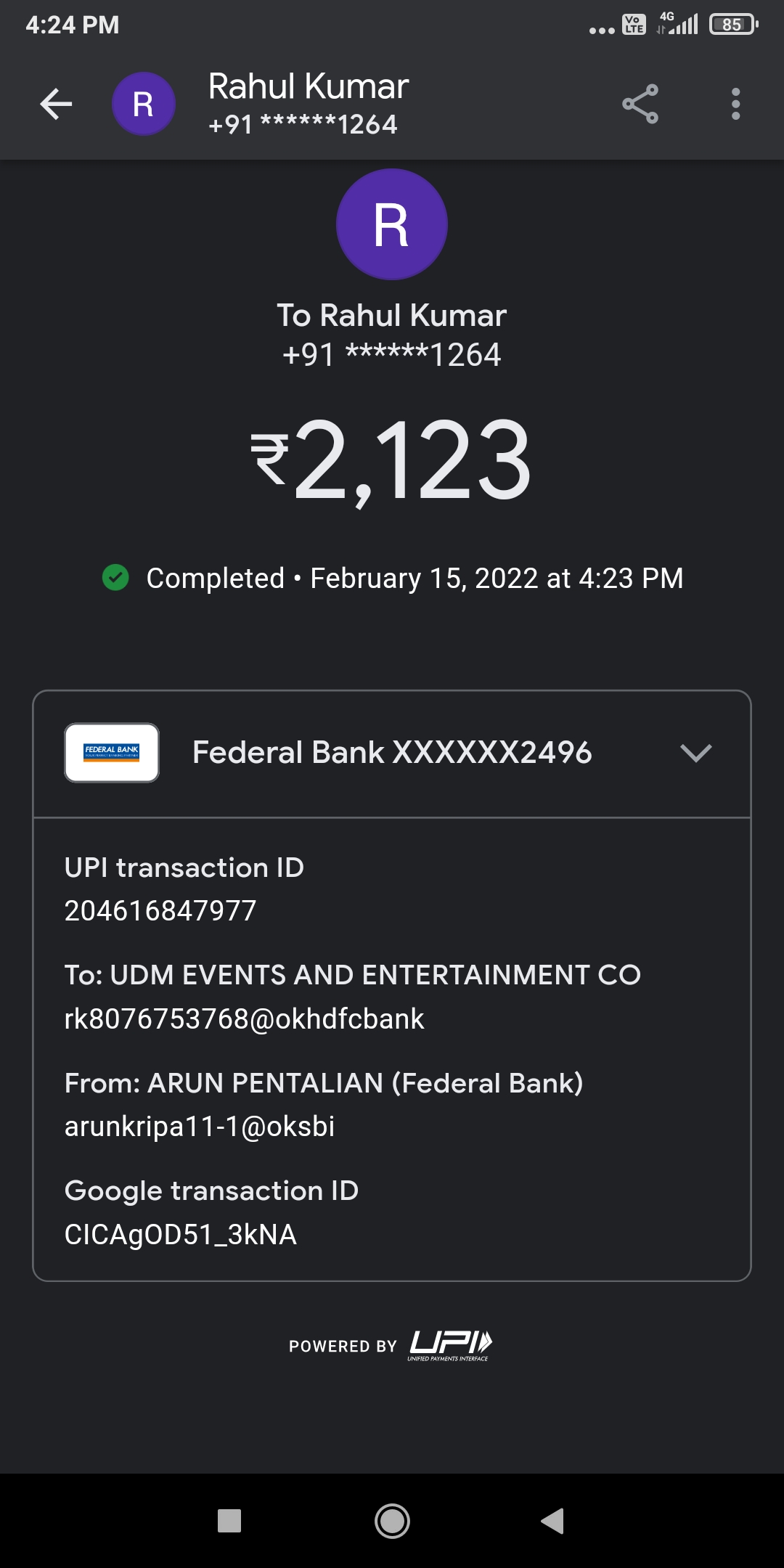Viewport: 784px width, 1568px height.
Task: Select the UPI transaction ID 204616847977
Action: pos(160,910)
